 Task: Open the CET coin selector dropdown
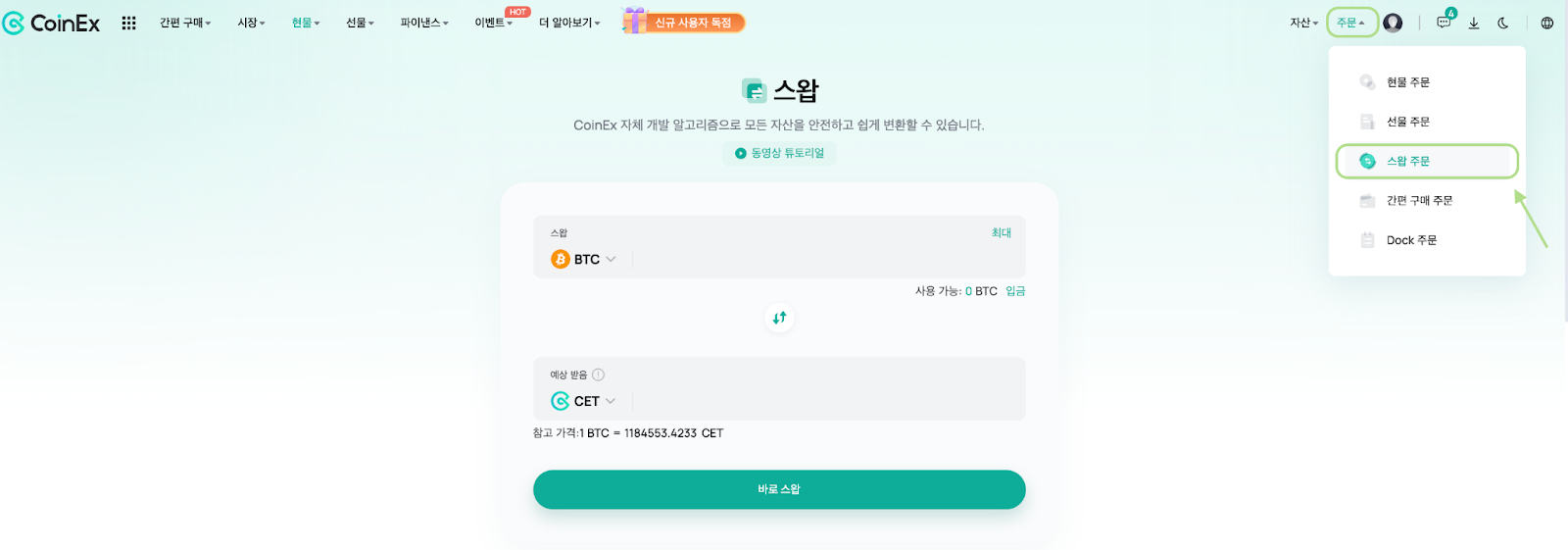tap(584, 401)
